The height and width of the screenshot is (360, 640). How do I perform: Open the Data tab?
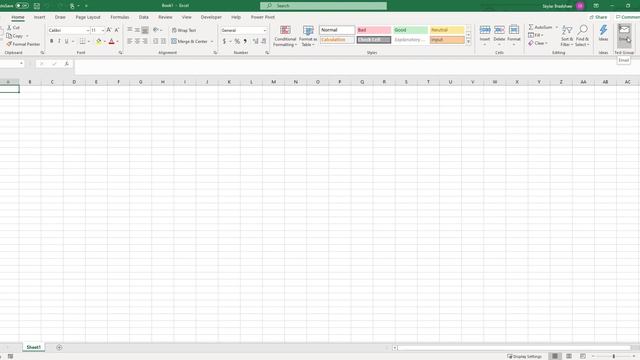(144, 17)
